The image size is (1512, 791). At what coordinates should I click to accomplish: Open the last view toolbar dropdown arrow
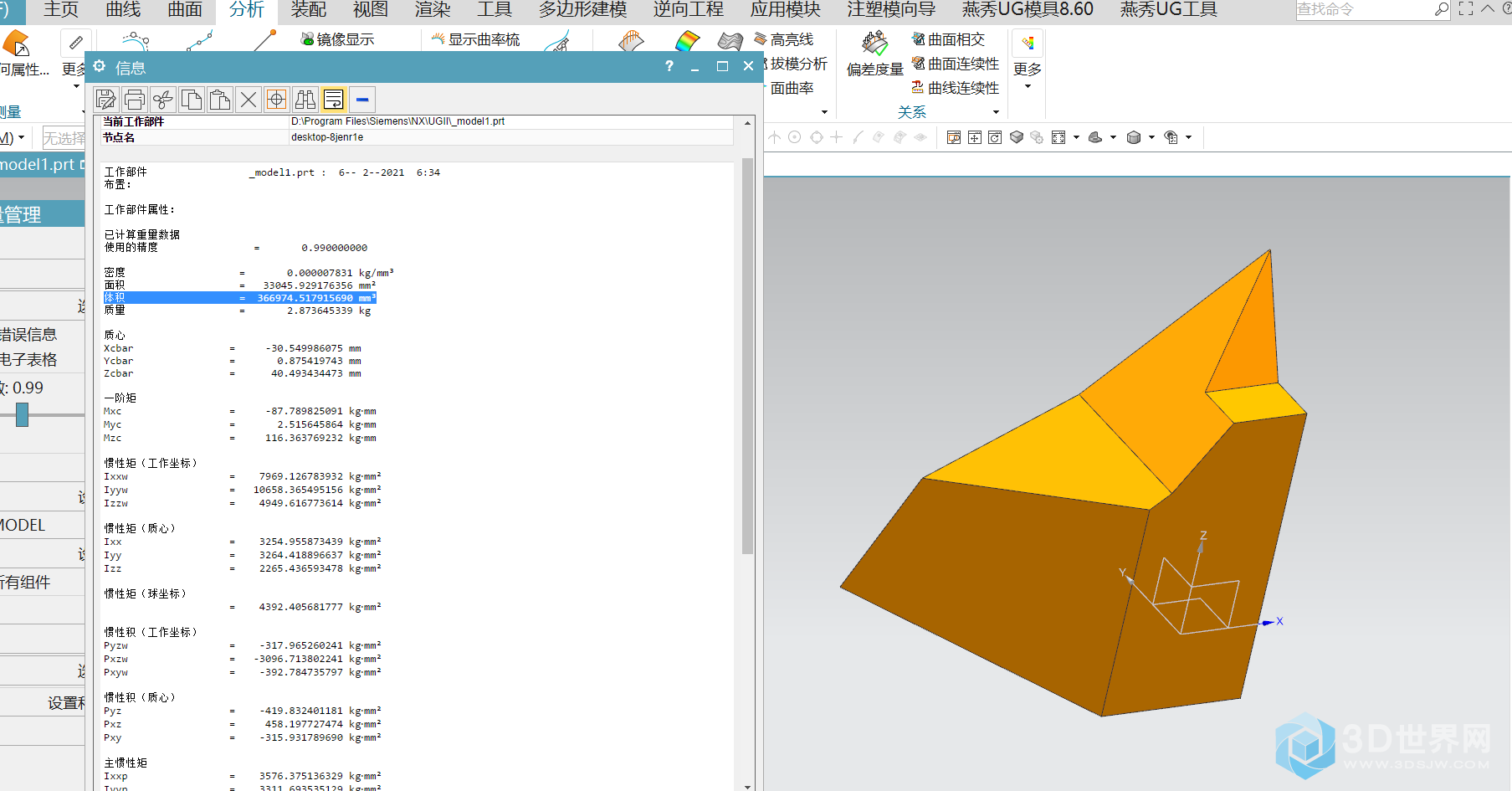click(x=1188, y=137)
